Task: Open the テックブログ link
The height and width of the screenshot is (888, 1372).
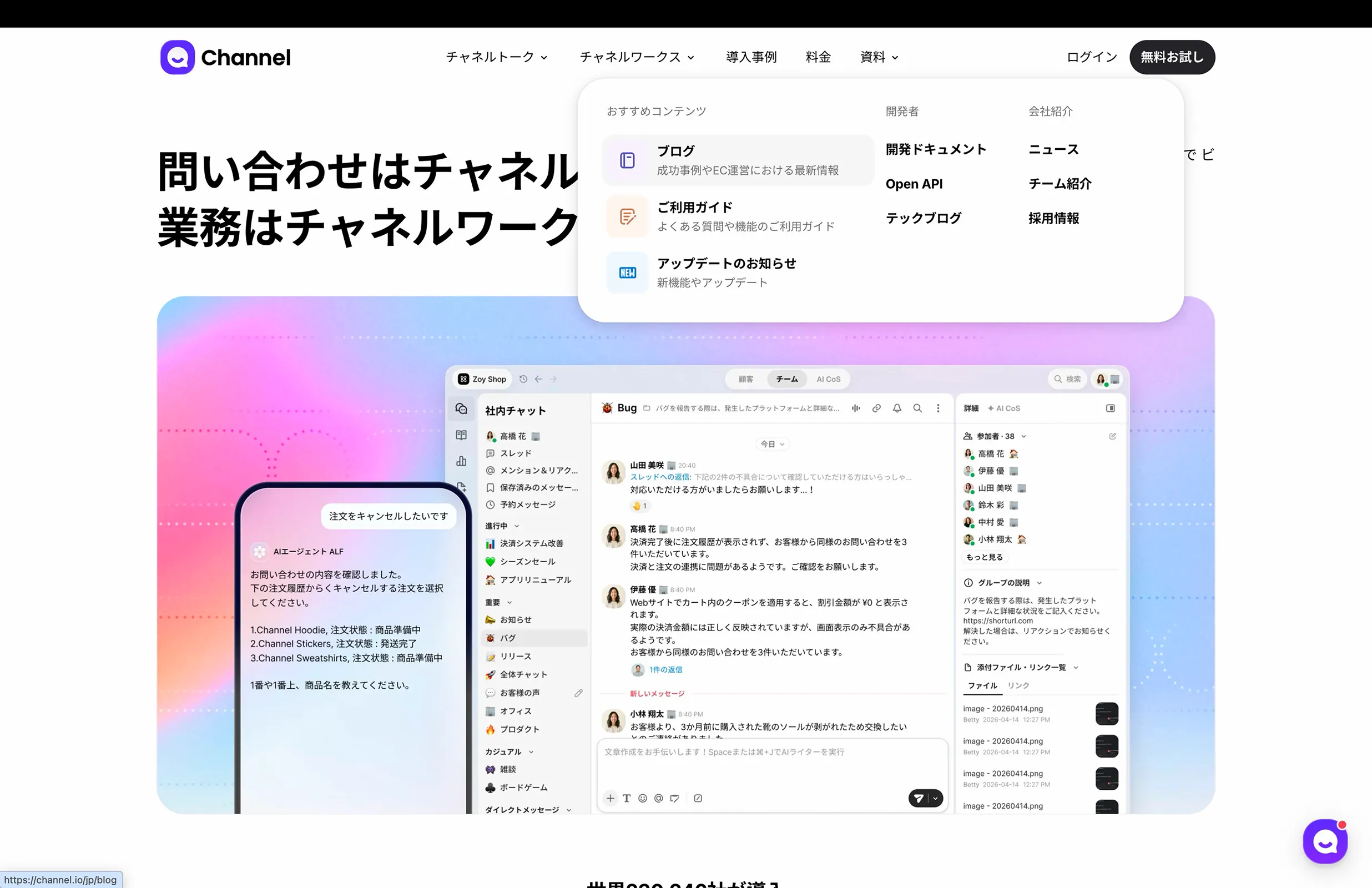Action: coord(924,218)
